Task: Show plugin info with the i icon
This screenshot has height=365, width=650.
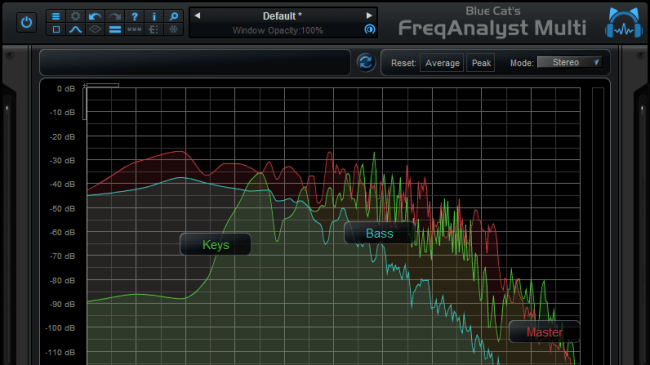Action: [x=154, y=16]
